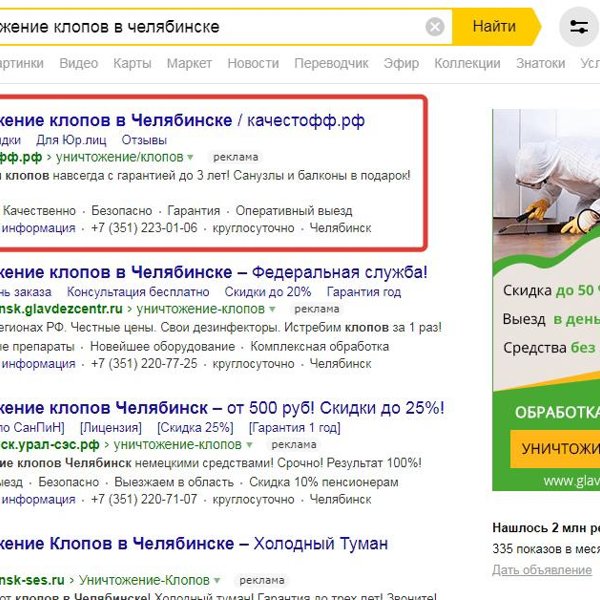Open the Эфир tab
This screenshot has height=600, width=600.
tap(401, 63)
